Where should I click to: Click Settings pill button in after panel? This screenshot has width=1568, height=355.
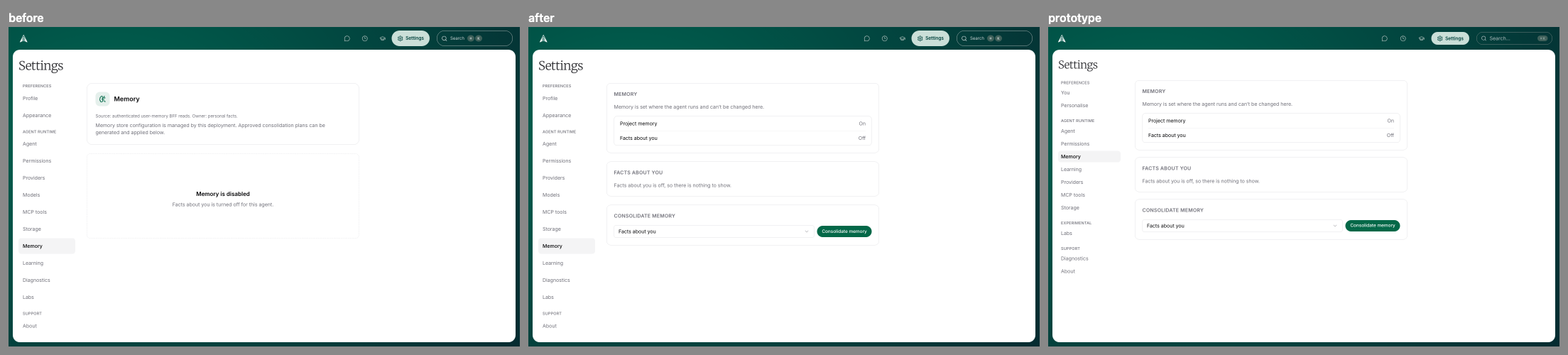(930, 38)
